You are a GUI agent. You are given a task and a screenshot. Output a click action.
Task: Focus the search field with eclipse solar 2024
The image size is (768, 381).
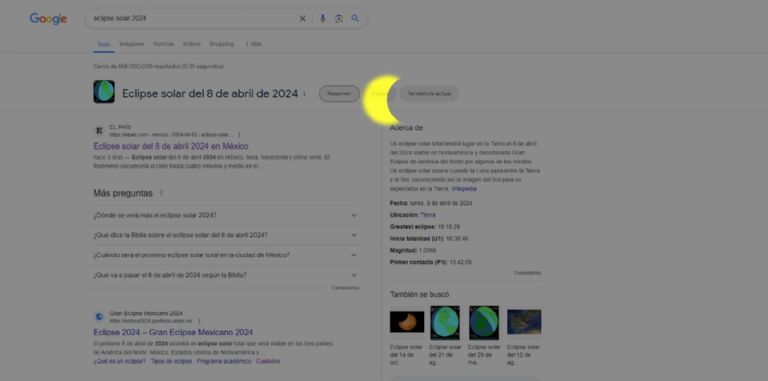[x=193, y=19]
